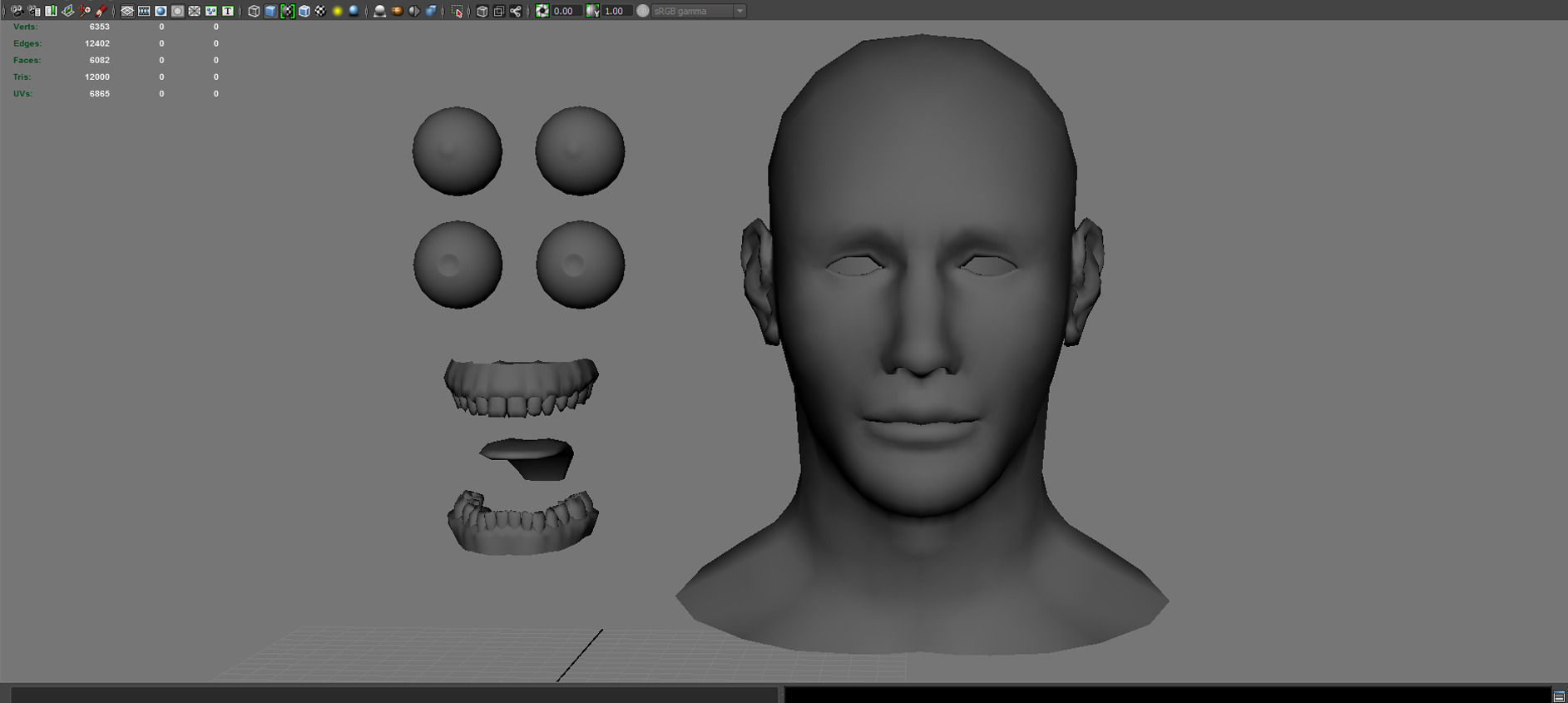Click the Faces: label in HUD
The width and height of the screenshot is (1568, 703).
27,60
